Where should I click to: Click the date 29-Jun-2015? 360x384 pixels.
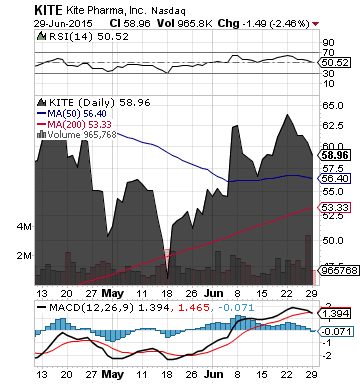click(63, 24)
